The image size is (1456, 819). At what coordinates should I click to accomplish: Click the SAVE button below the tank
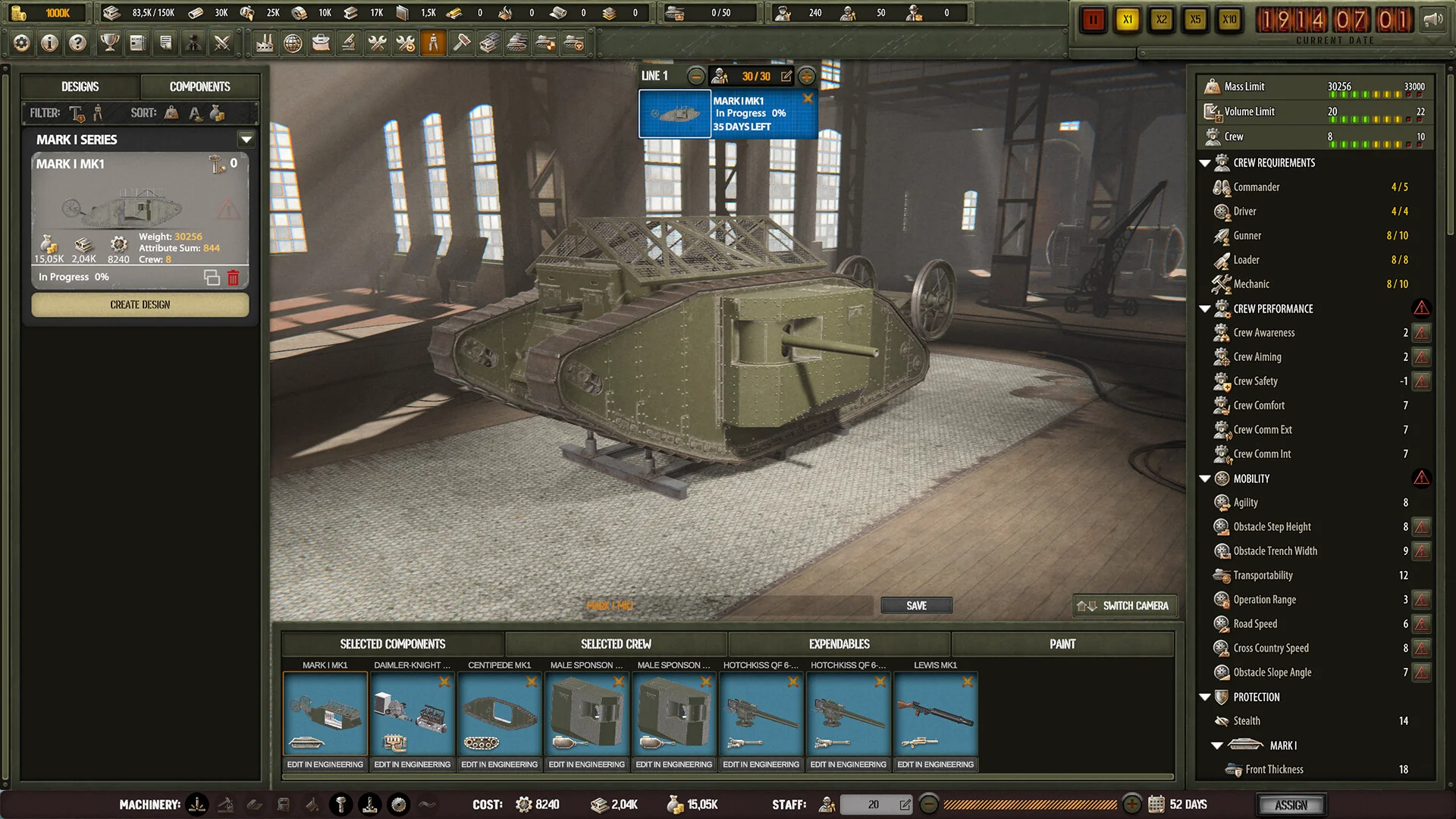[x=916, y=605]
